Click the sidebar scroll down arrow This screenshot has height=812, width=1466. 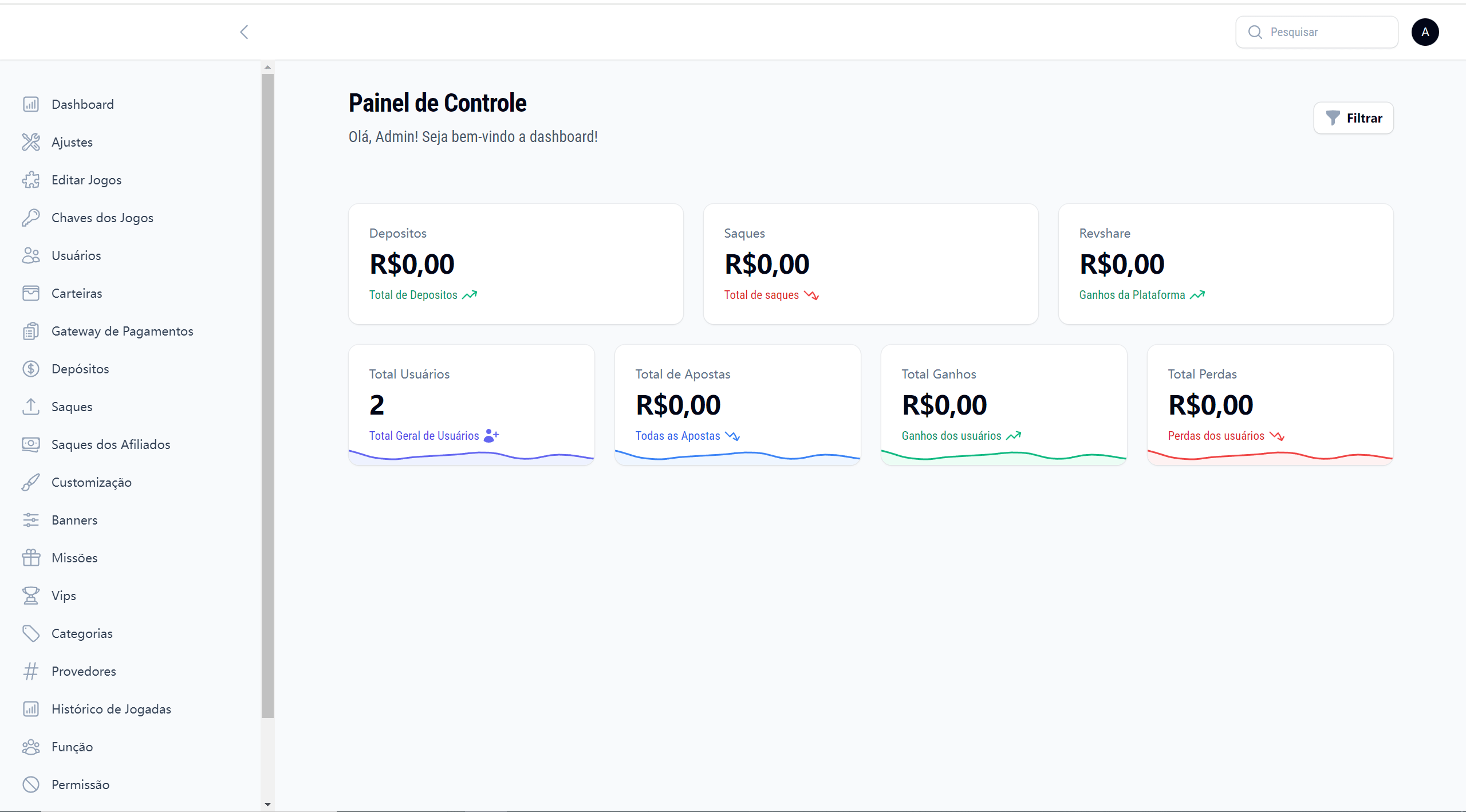[x=267, y=805]
